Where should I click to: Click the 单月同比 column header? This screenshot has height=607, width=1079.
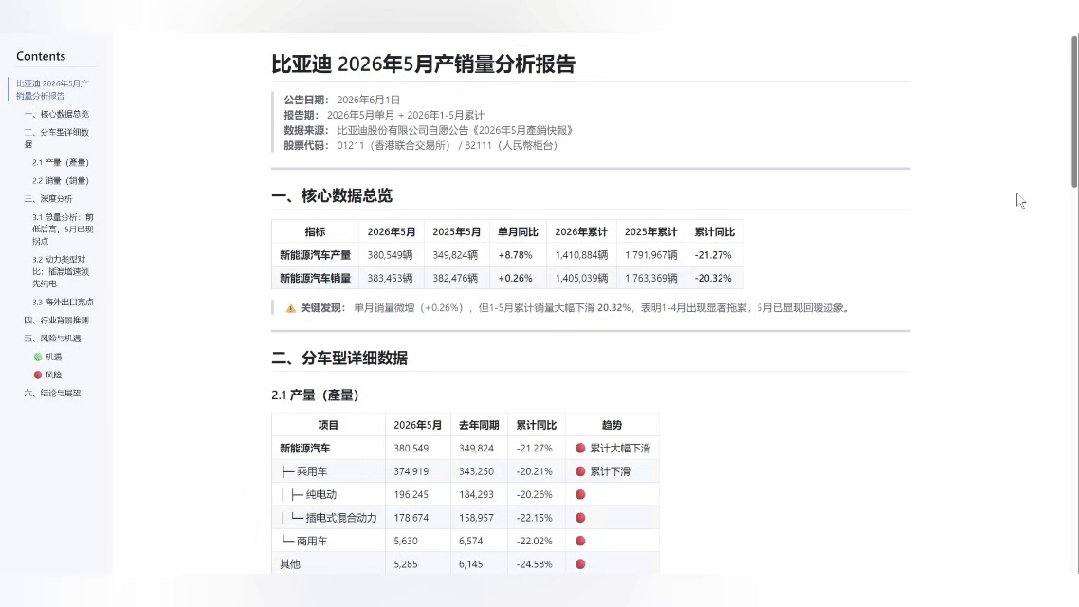(x=518, y=232)
